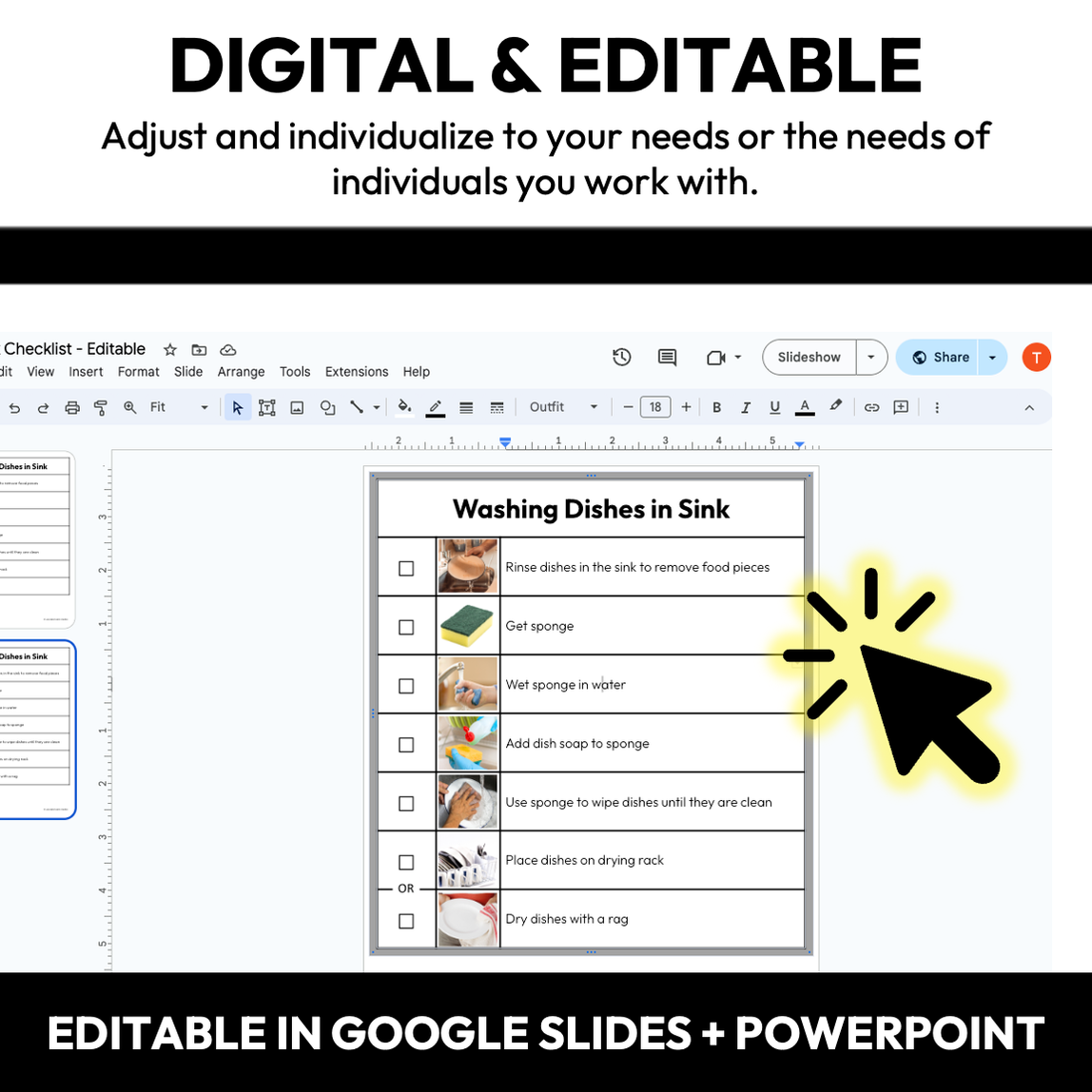The height and width of the screenshot is (1092, 1092).
Task: Click the insert link icon
Action: pos(871,407)
